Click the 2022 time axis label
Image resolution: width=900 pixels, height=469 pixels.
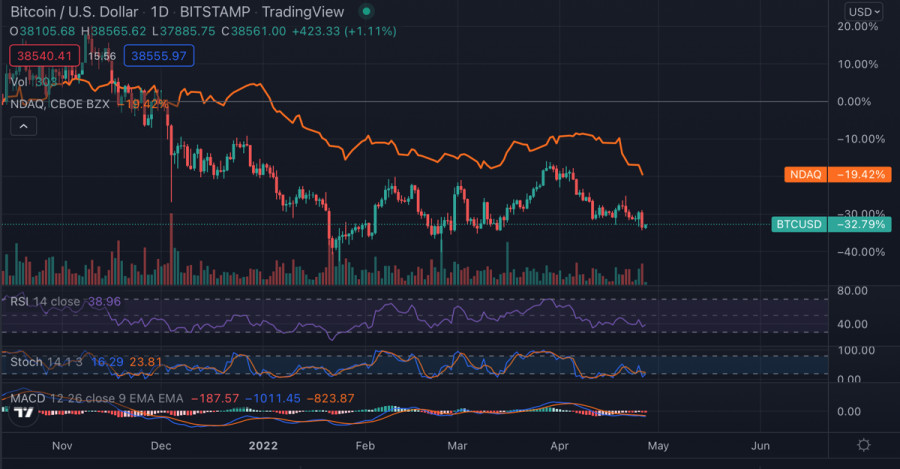click(263, 445)
